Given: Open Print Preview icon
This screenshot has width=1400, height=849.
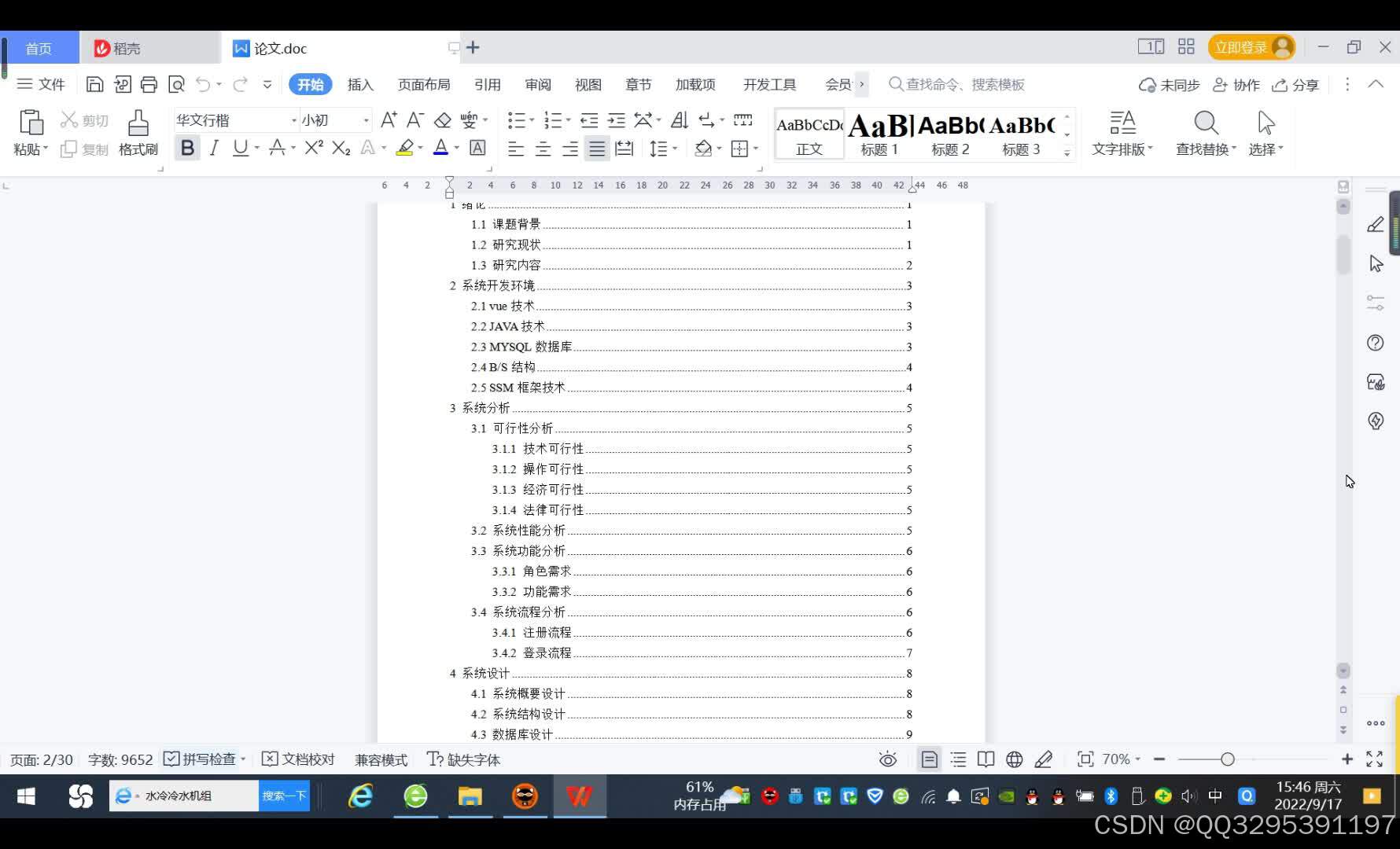Looking at the screenshot, I should [176, 84].
